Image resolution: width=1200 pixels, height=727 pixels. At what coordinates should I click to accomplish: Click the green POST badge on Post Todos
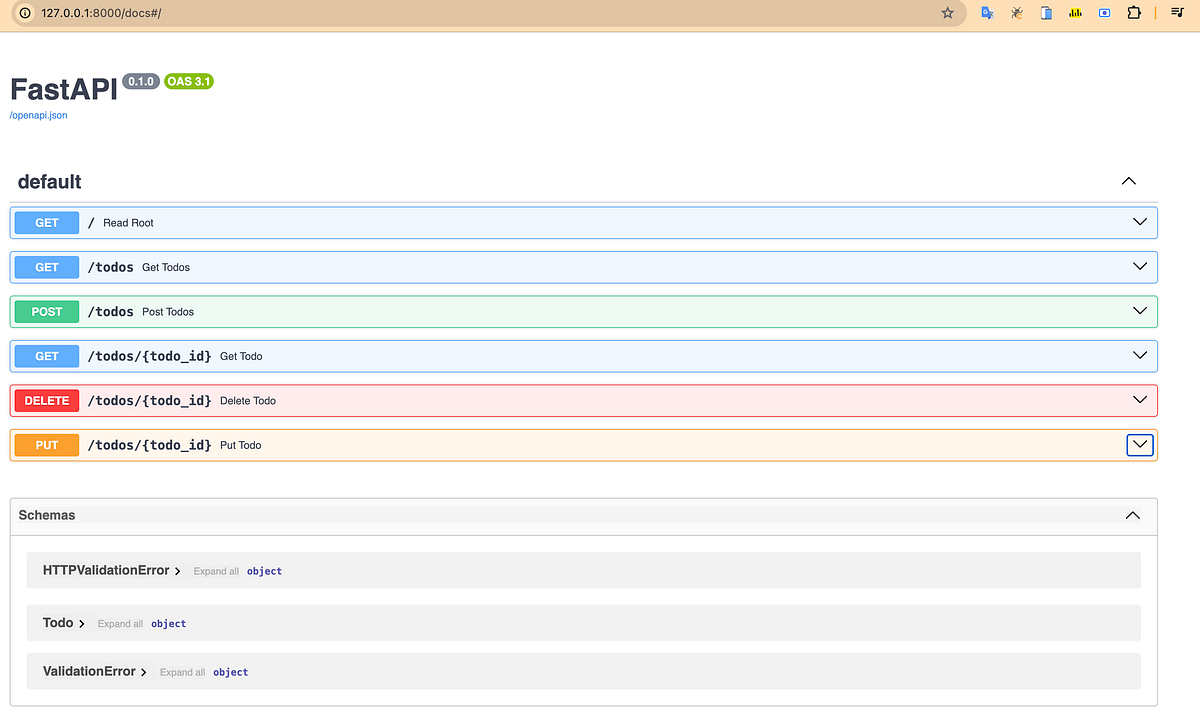coord(46,311)
